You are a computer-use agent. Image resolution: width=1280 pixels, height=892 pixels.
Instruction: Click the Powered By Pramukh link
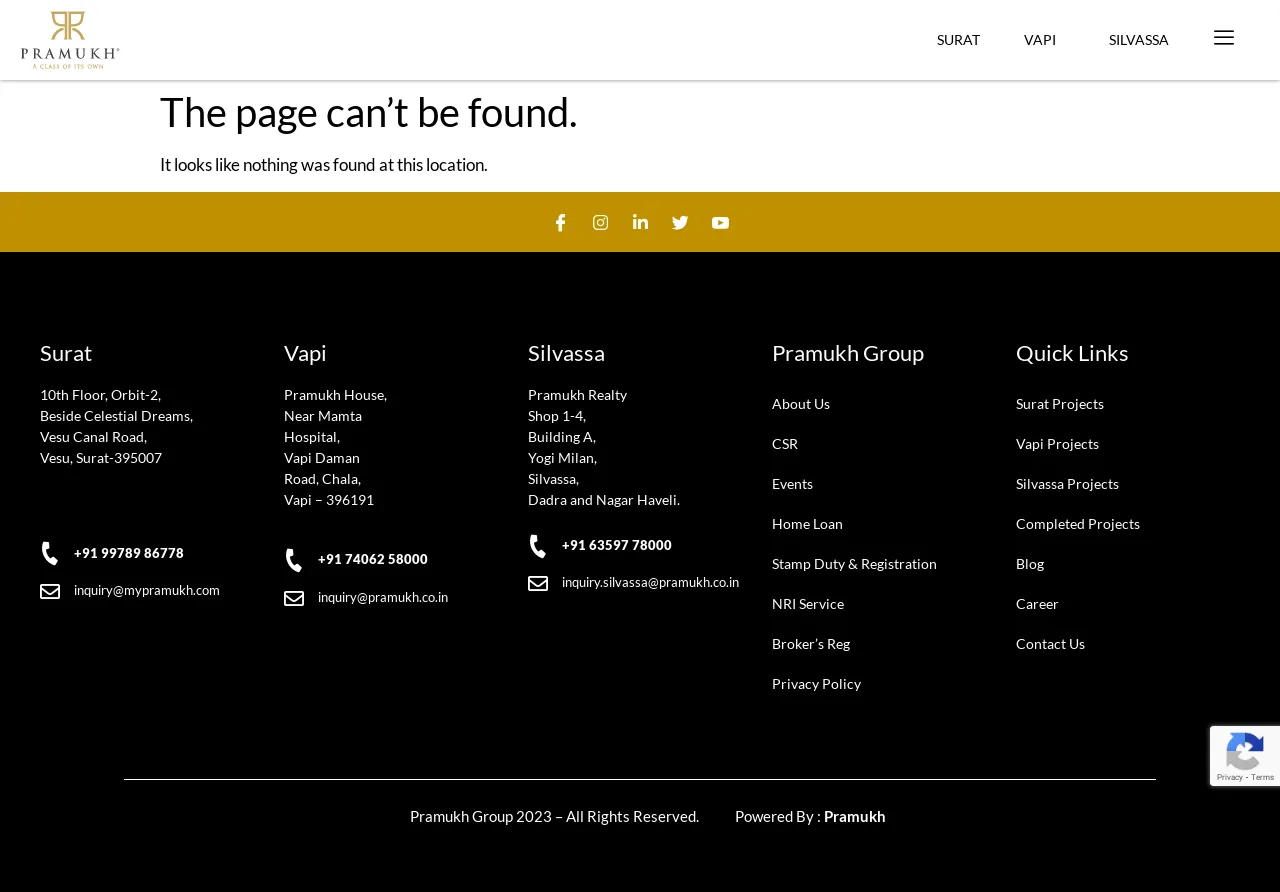(x=854, y=816)
